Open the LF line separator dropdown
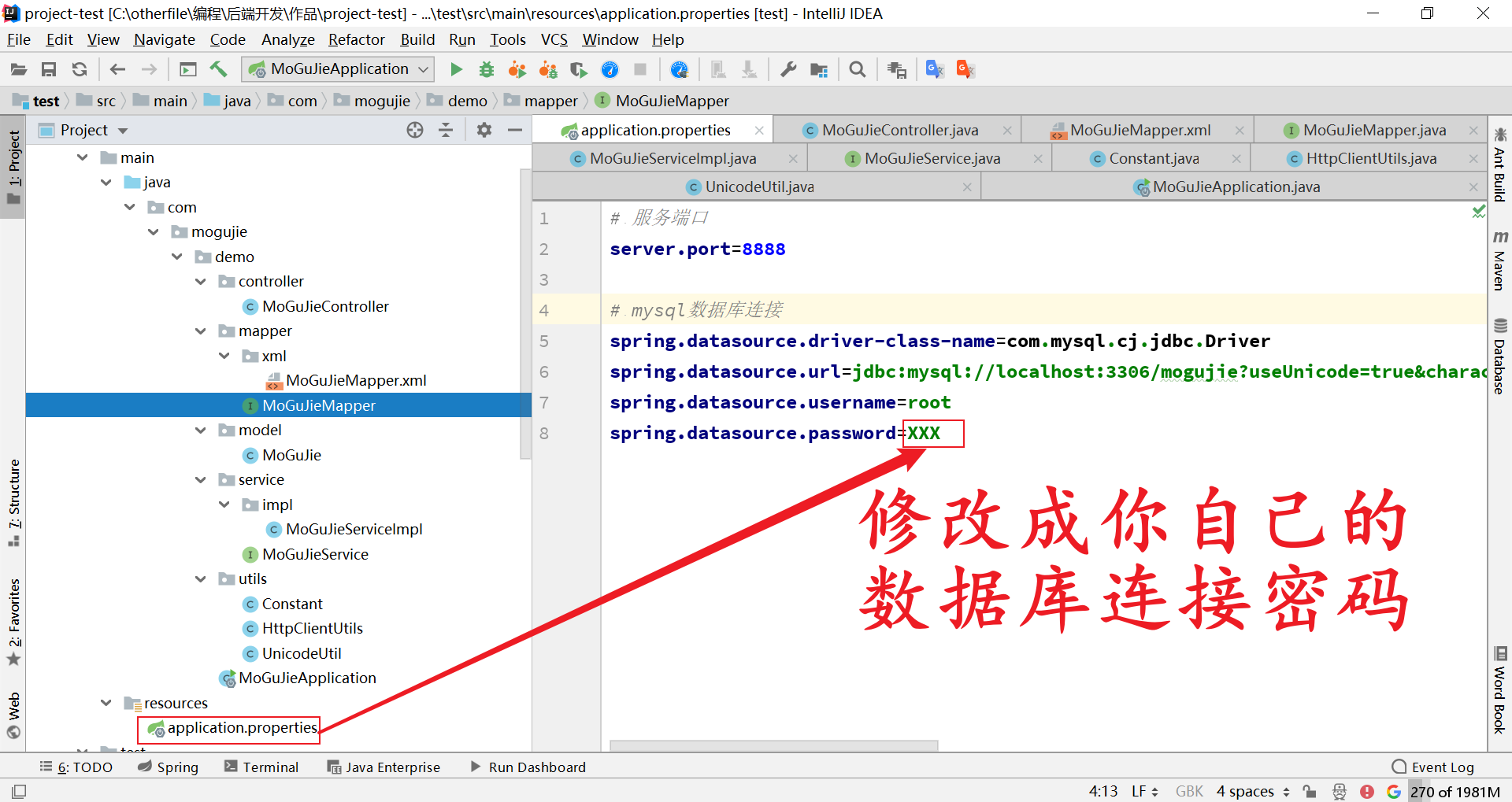This screenshot has height=802, width=1512. 1144,791
